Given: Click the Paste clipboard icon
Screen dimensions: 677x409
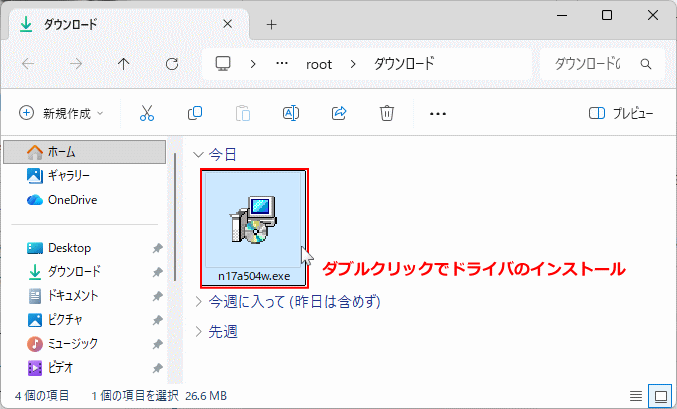Looking at the screenshot, I should click(x=243, y=113).
